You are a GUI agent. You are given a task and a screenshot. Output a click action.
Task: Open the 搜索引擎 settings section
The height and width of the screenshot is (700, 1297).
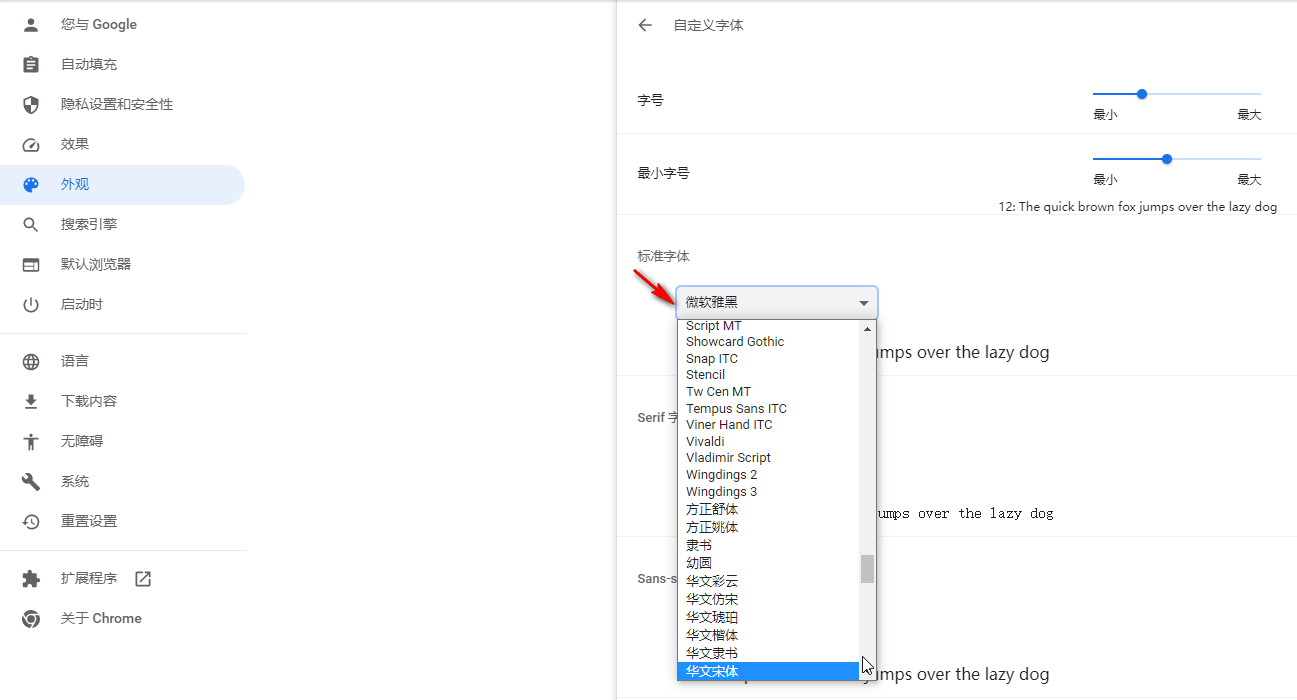click(x=122, y=224)
